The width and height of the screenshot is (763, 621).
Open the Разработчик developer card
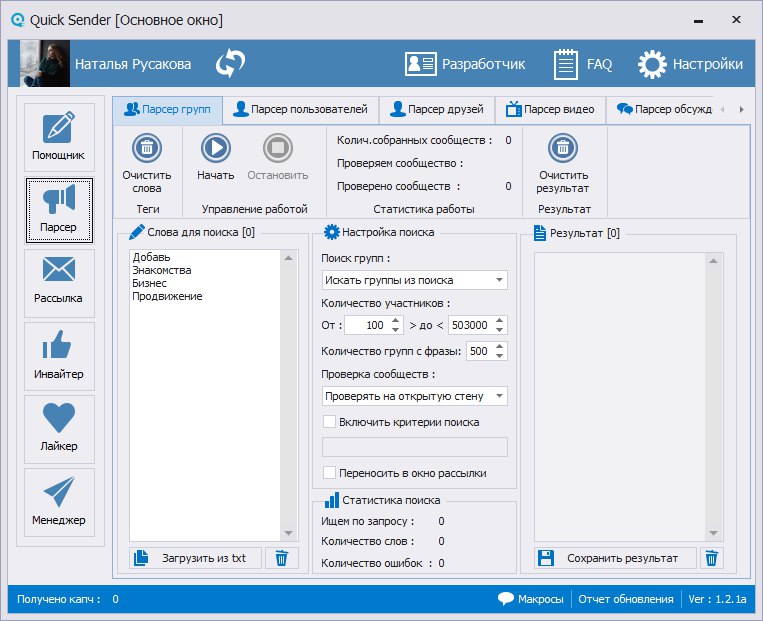465,64
